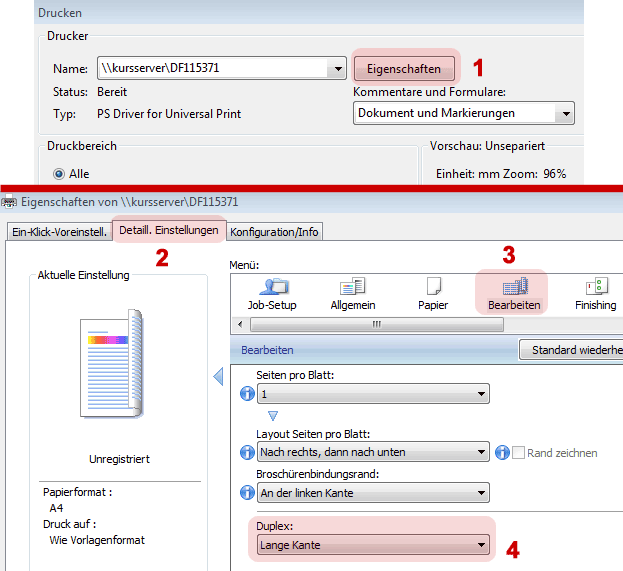Switch to Konfiguration/Info tab
Viewport: 623px width, 571px height.
point(274,231)
